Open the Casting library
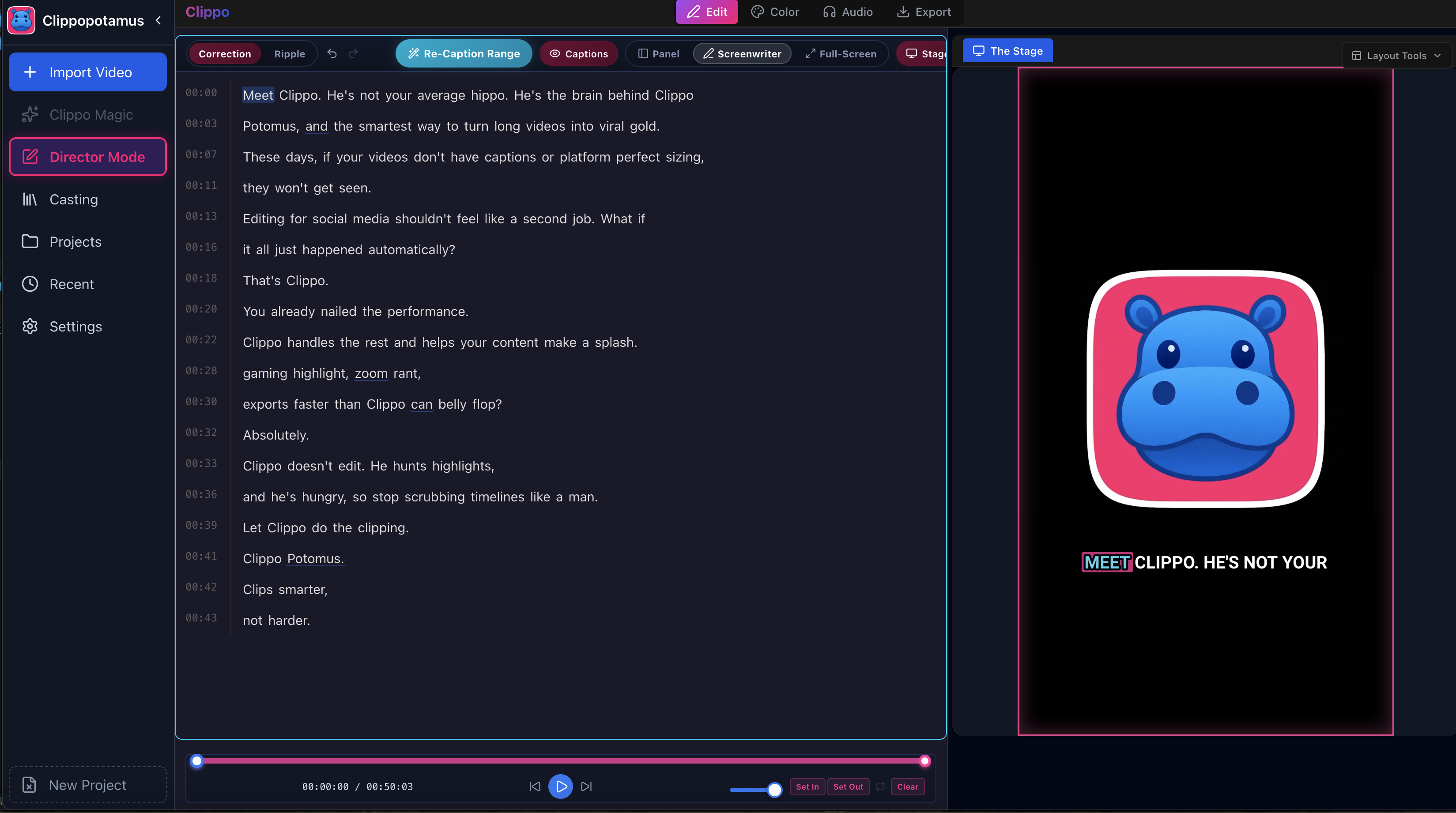This screenshot has height=813, width=1456. pyautogui.click(x=87, y=199)
